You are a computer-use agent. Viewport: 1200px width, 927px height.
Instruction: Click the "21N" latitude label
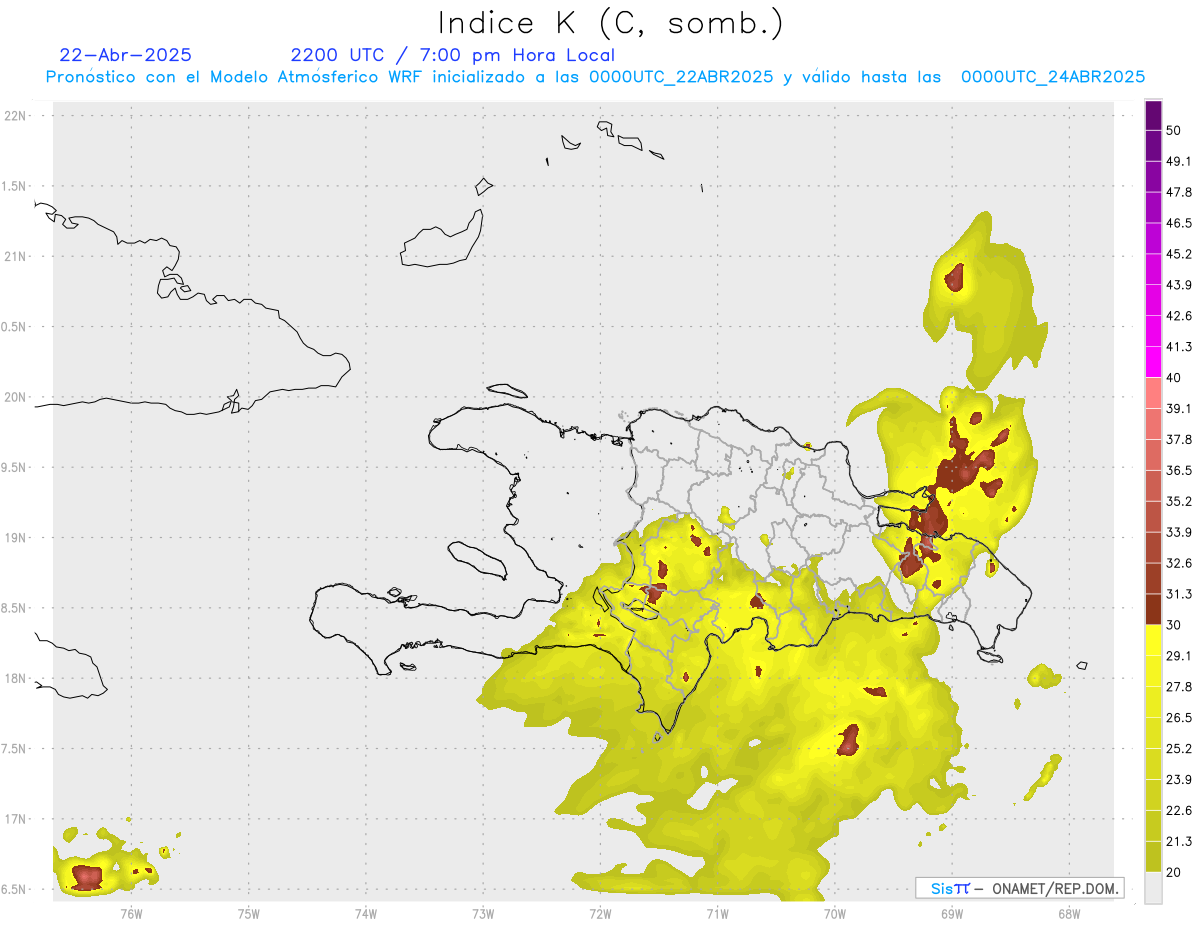(x=16, y=256)
